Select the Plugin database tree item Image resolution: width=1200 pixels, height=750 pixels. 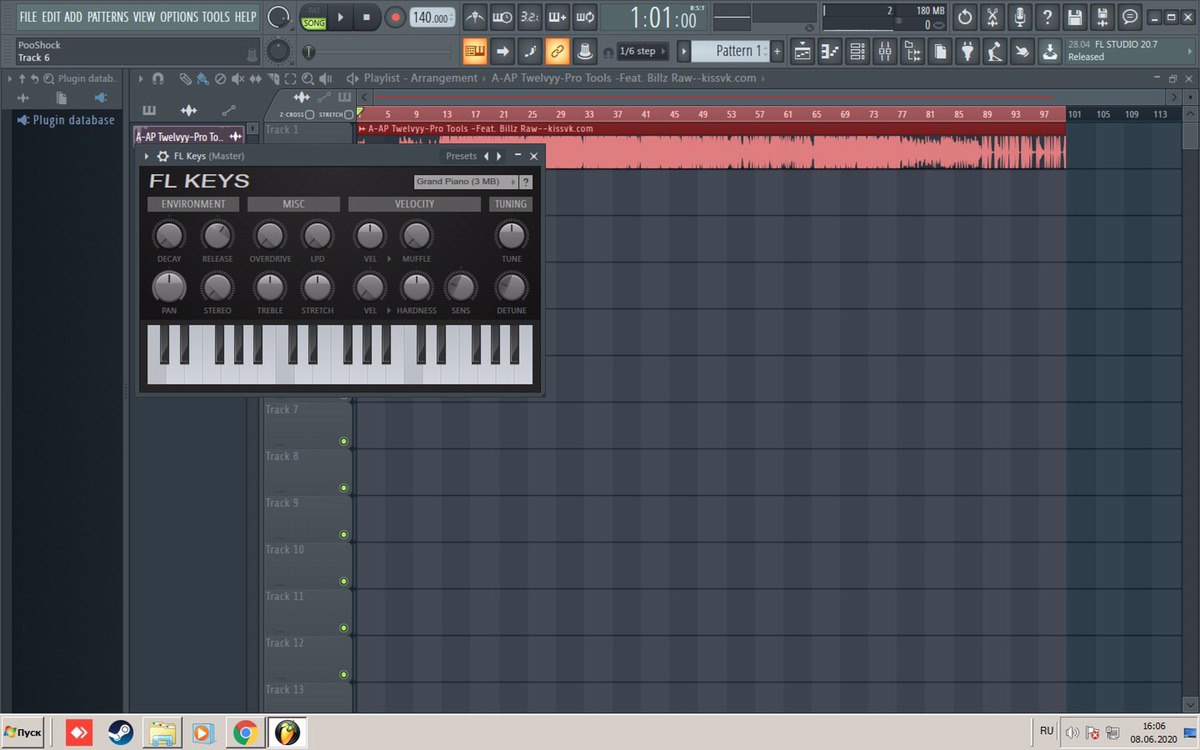click(66, 120)
